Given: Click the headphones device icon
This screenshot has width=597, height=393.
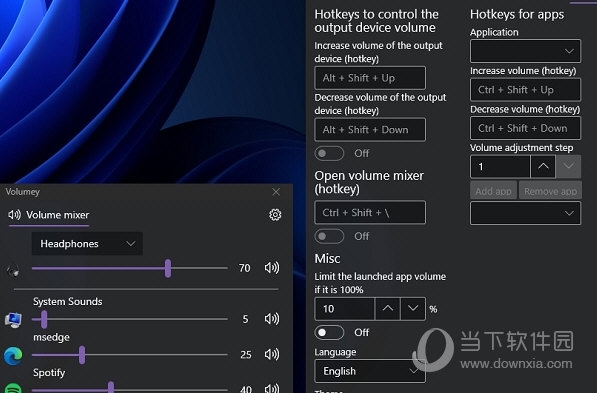Looking at the screenshot, I should [13, 271].
